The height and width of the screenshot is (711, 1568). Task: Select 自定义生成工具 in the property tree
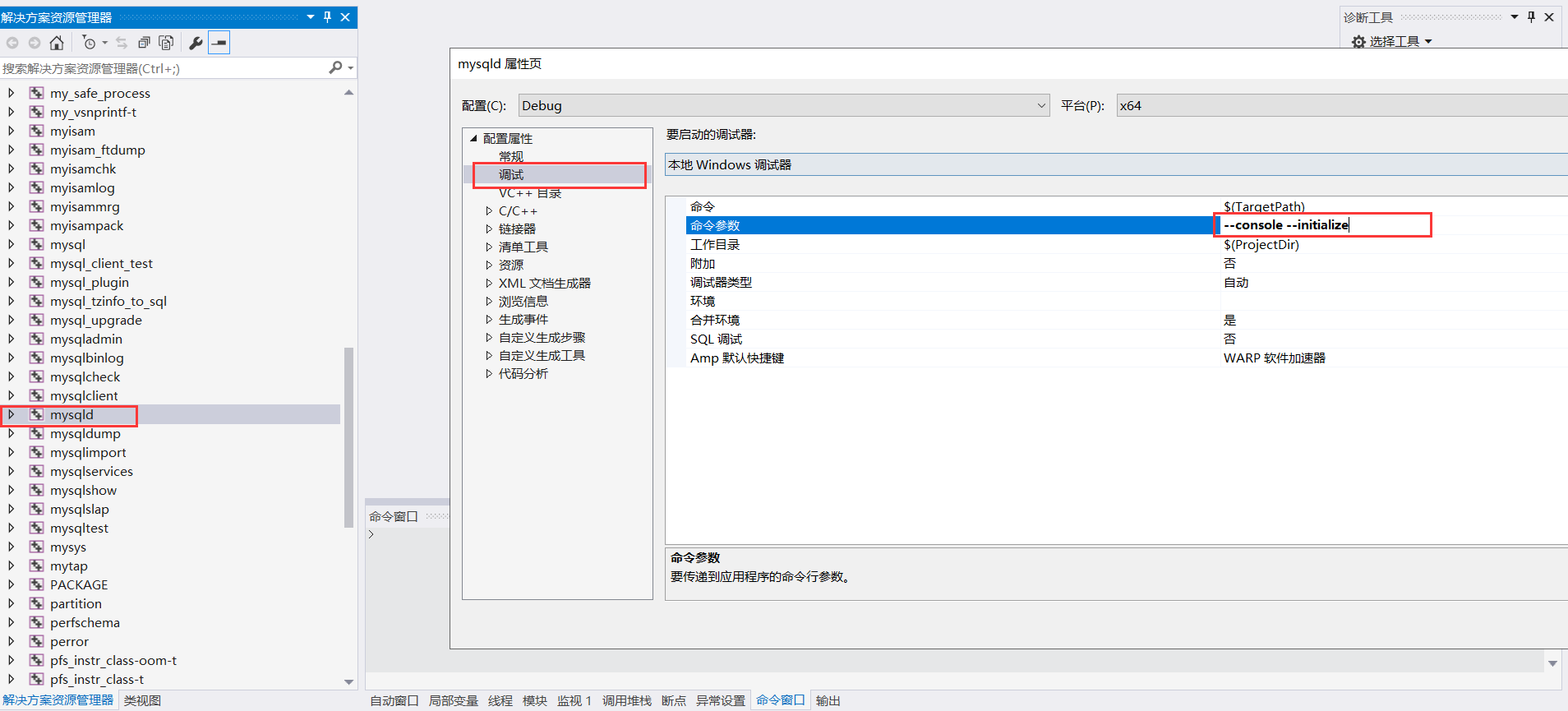[x=542, y=356]
